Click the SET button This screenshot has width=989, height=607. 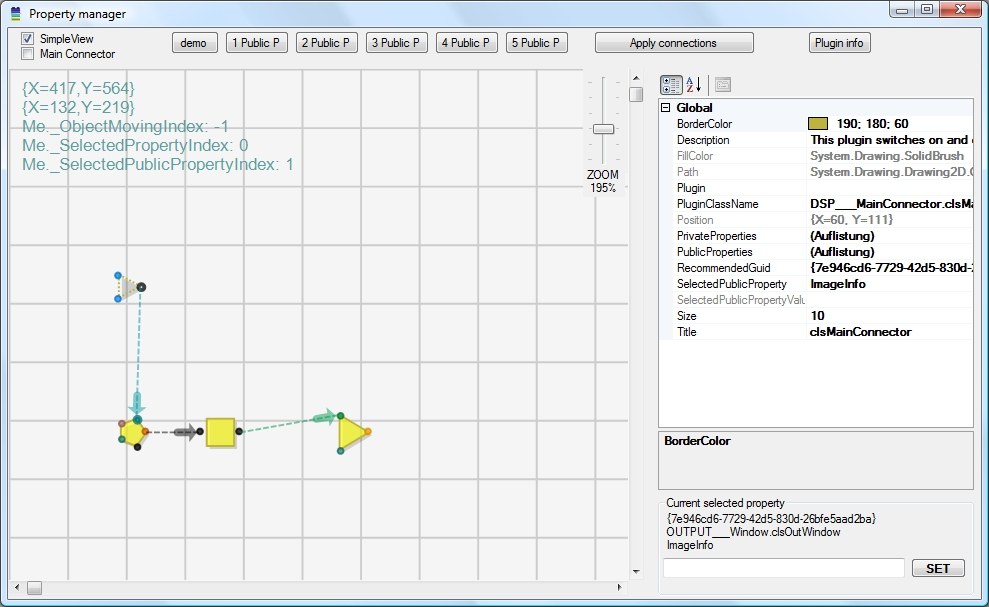pos(938,569)
